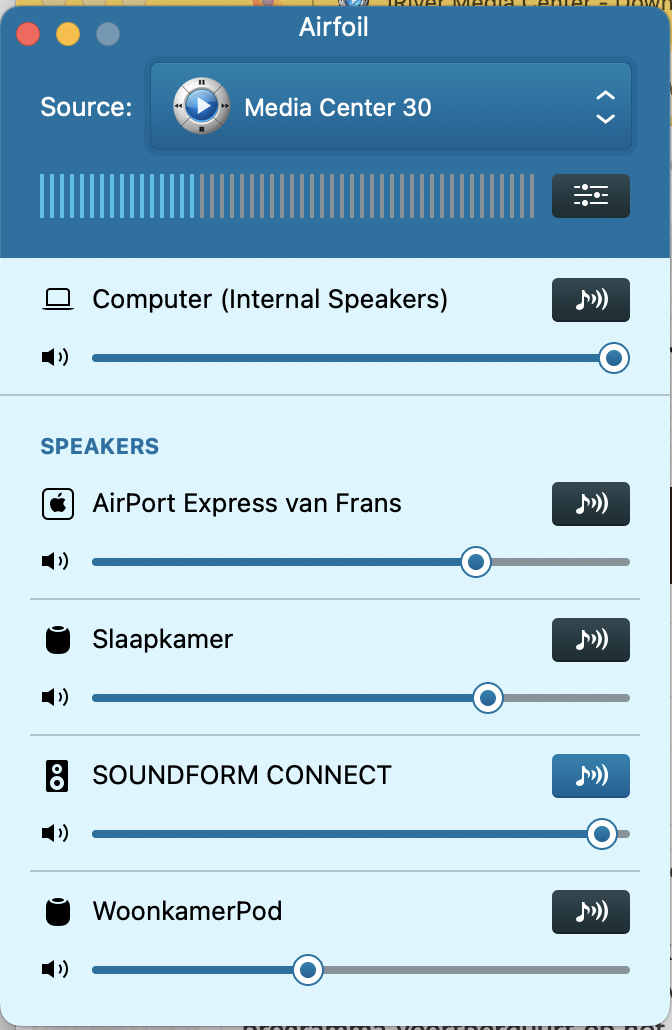Click the Slaapkamer HomePod icon
Screen dimensions: 672x1030
coord(58,640)
